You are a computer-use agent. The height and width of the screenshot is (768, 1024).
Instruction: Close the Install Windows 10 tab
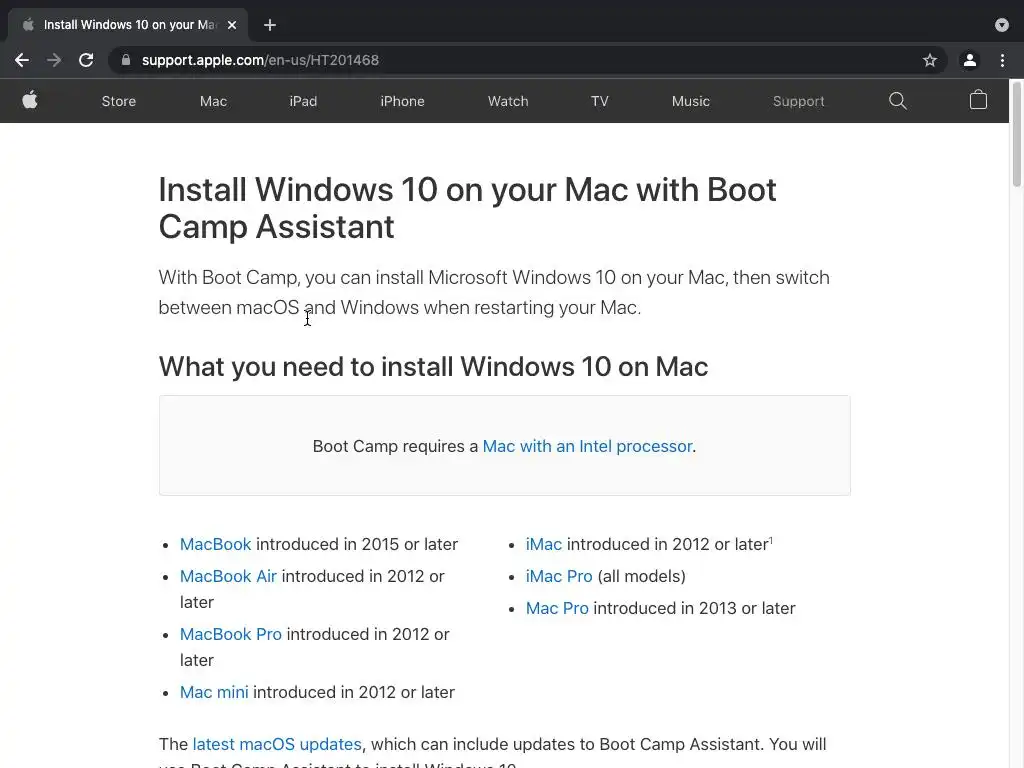[x=232, y=25]
